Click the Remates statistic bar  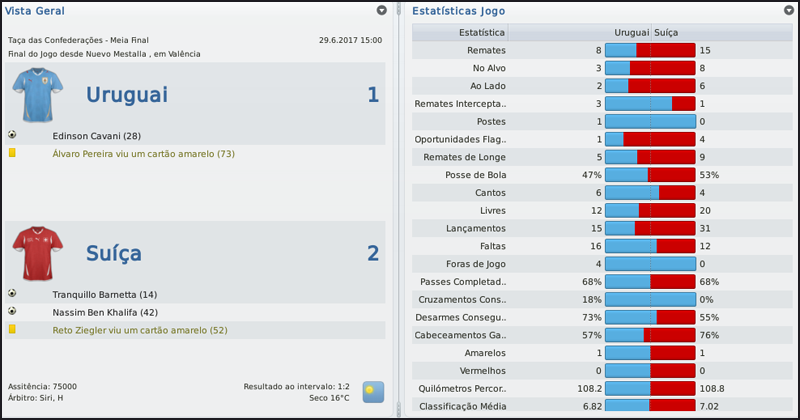pos(650,50)
